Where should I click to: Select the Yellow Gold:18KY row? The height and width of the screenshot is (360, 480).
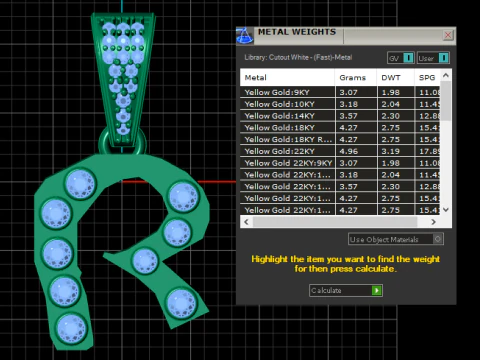pos(340,128)
